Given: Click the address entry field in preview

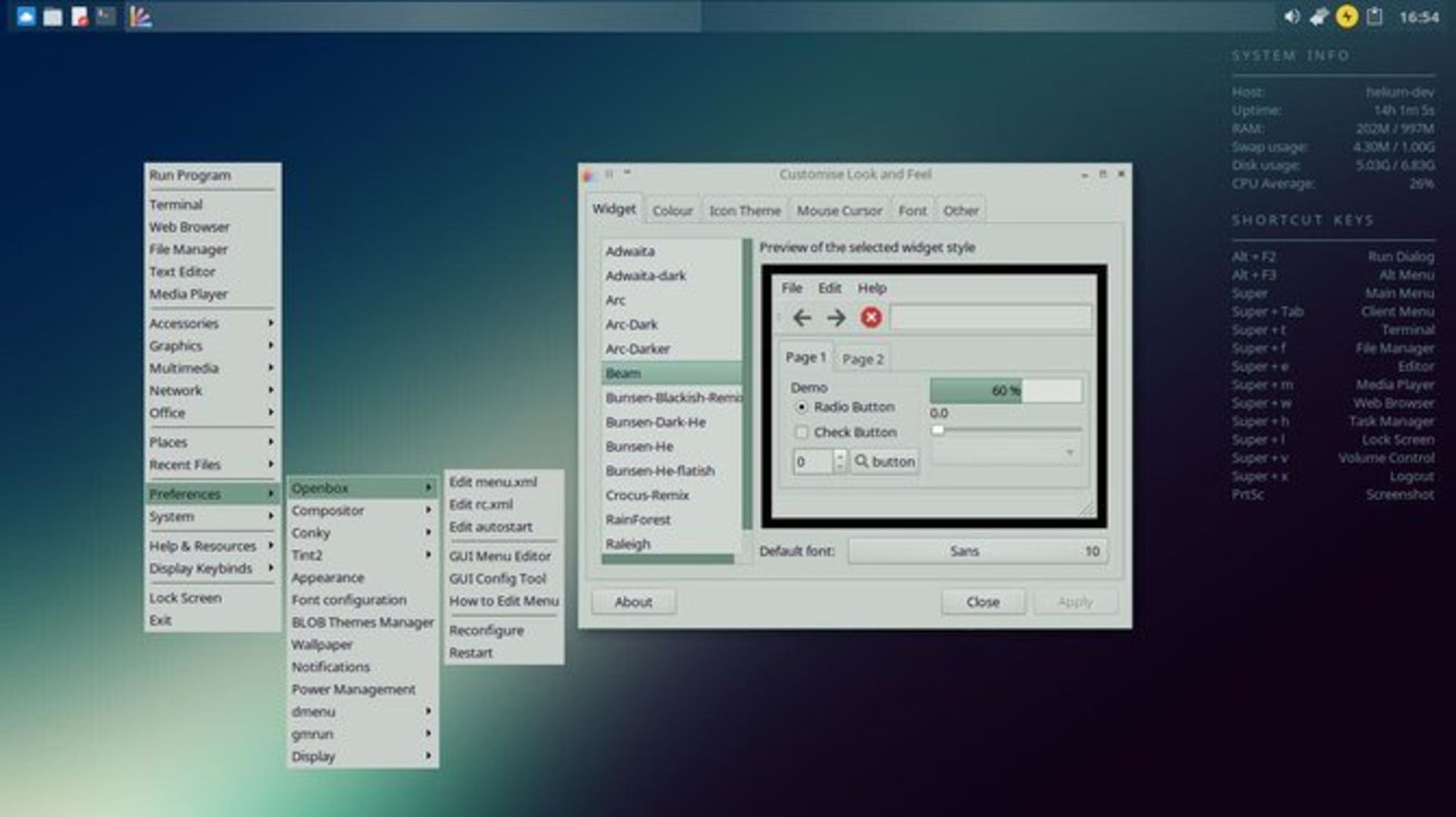Looking at the screenshot, I should (x=991, y=318).
